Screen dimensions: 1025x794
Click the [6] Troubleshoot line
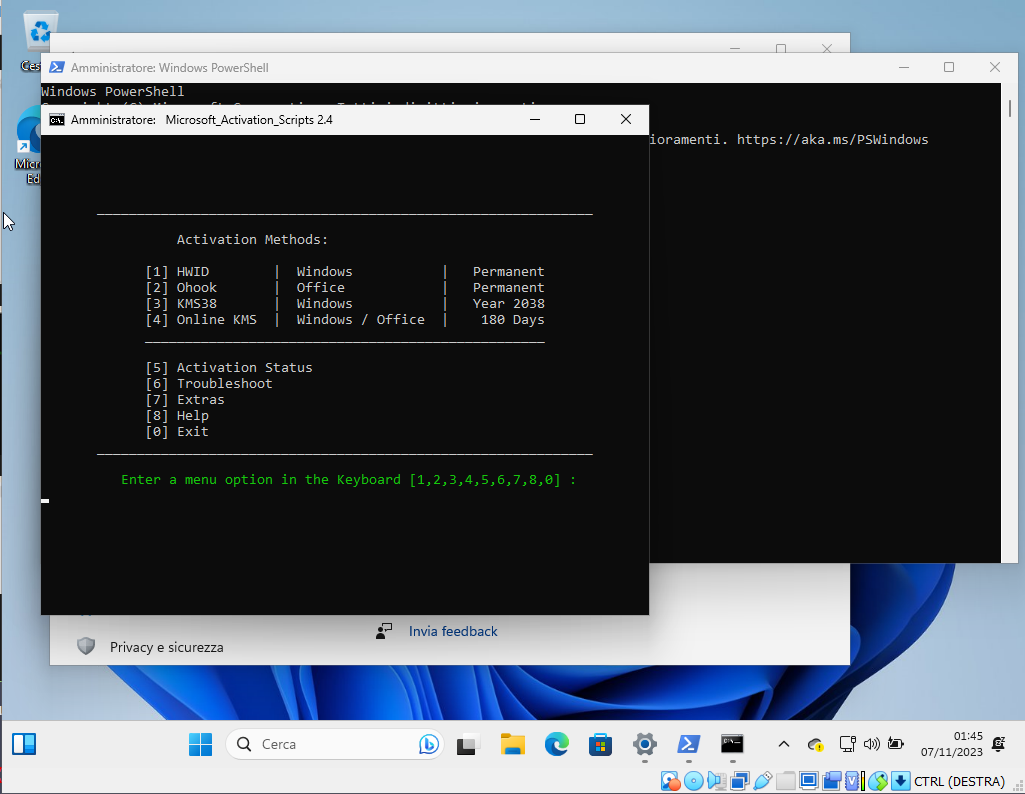209,384
